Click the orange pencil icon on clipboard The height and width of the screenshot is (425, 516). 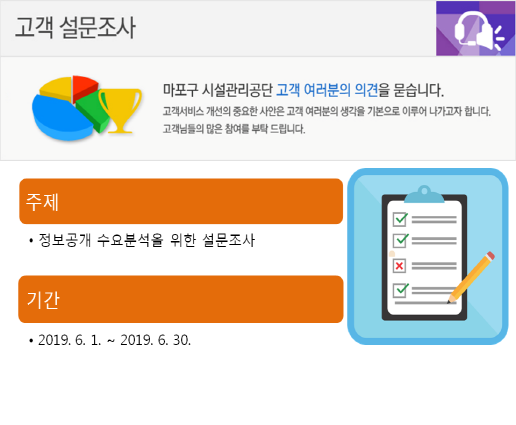pyautogui.click(x=471, y=277)
